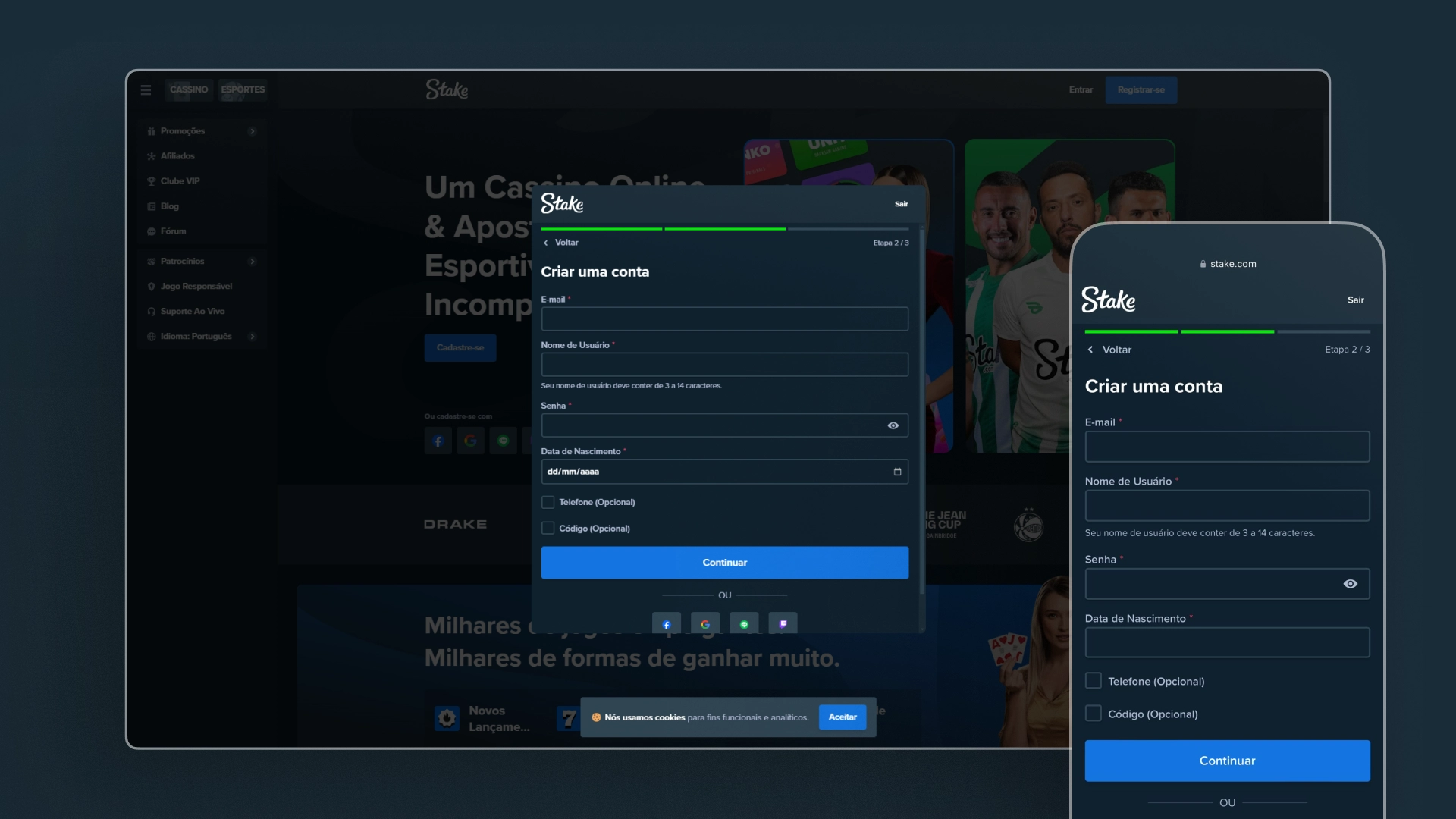Viewport: 1456px width, 819px height.
Task: Open the Stake logo on the modal
Action: [562, 203]
